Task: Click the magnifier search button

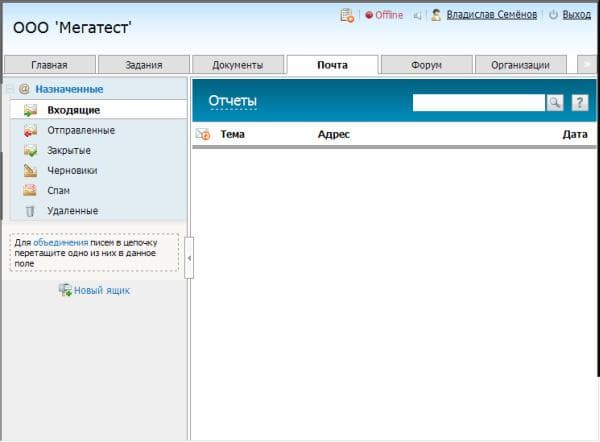Action: point(555,103)
